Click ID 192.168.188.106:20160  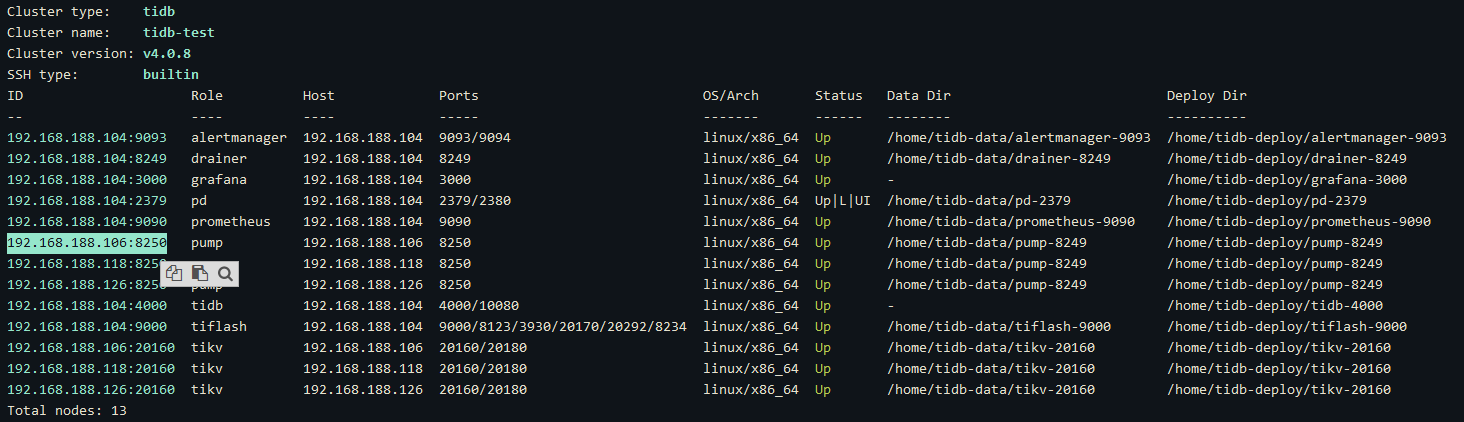pos(91,348)
